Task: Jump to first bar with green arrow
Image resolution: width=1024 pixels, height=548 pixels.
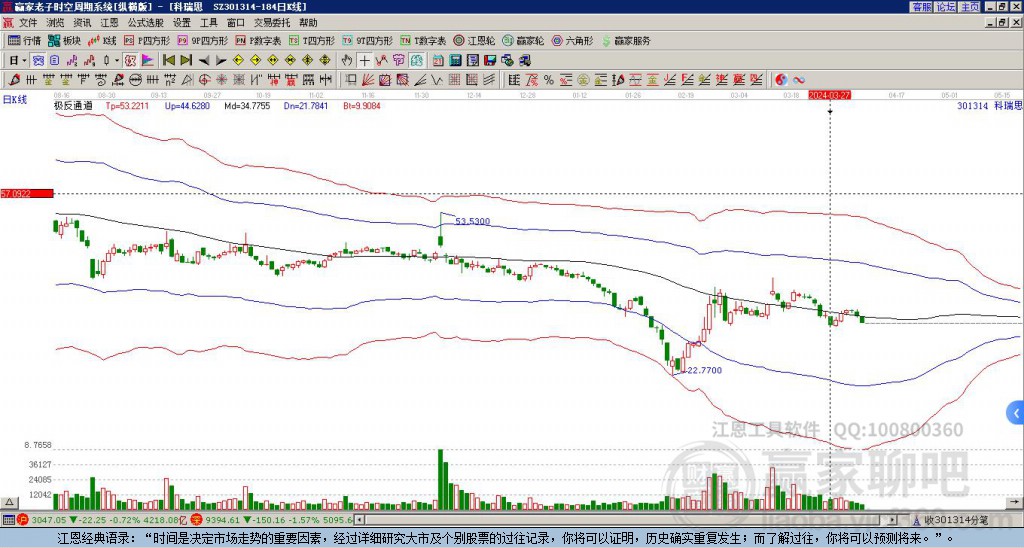Action: click(x=168, y=61)
